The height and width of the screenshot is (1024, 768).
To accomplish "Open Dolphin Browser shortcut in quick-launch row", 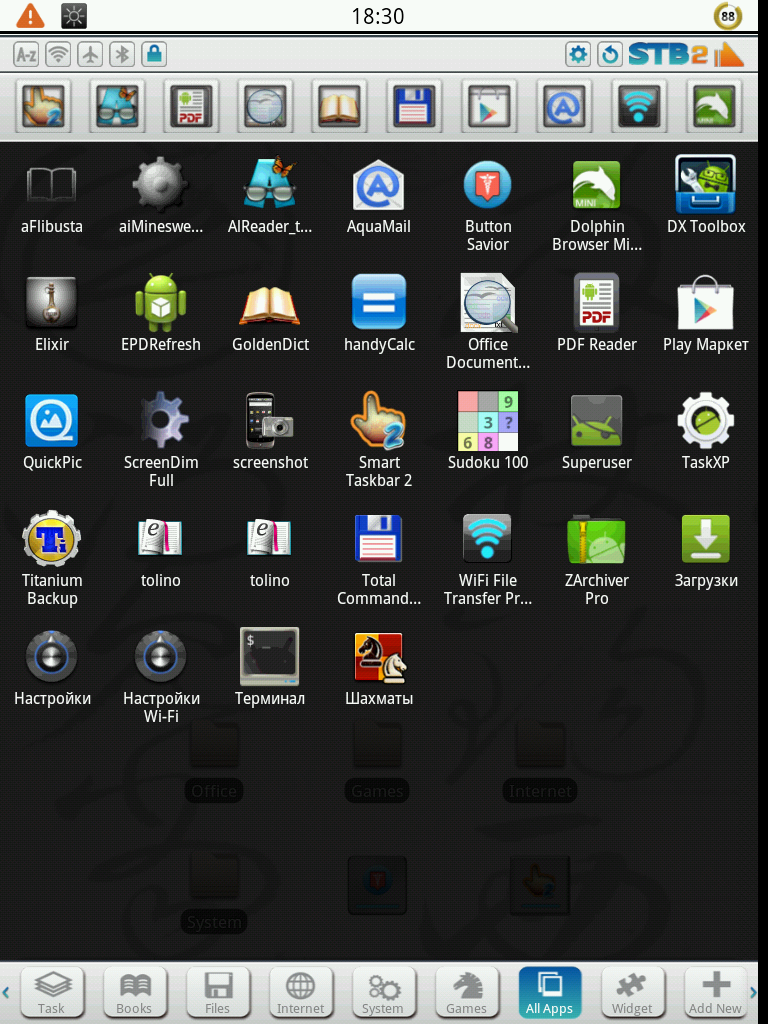I will 714,106.
